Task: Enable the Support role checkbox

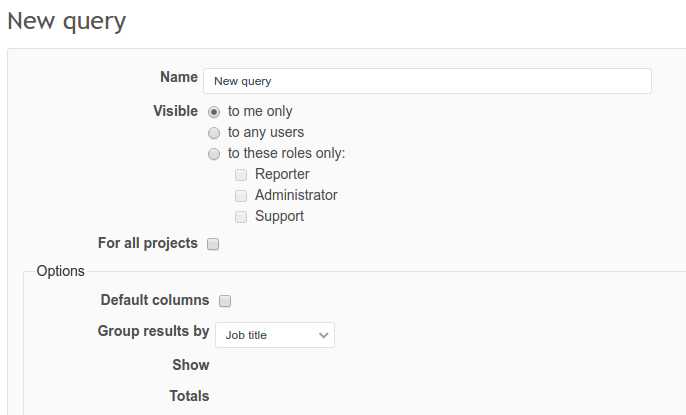Action: tap(241, 217)
